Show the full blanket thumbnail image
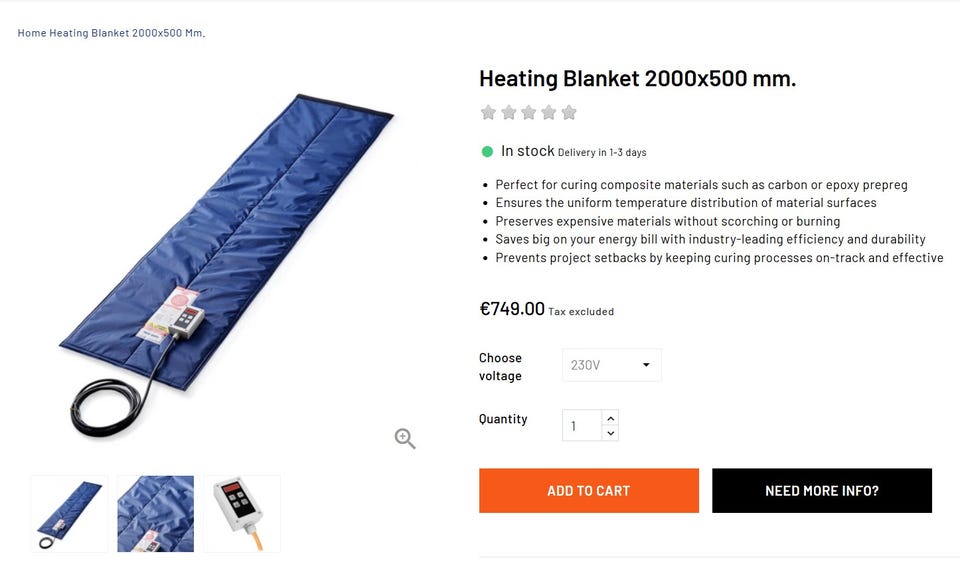Screen dimensions: 960x562 (x=69, y=514)
